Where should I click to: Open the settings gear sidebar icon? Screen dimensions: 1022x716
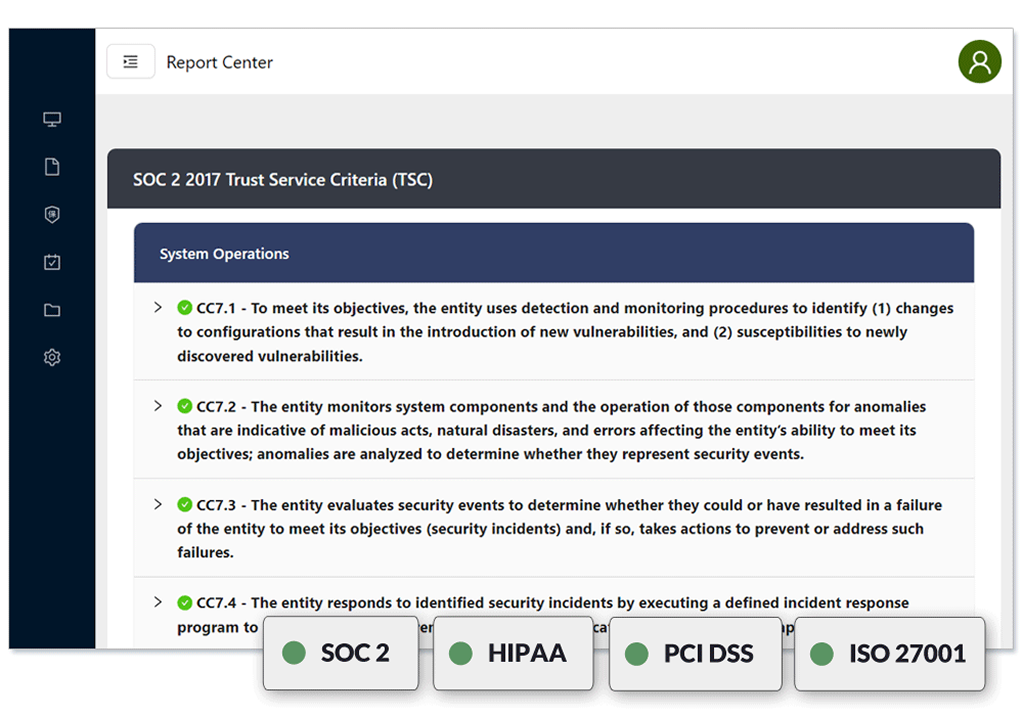pyautogui.click(x=52, y=357)
